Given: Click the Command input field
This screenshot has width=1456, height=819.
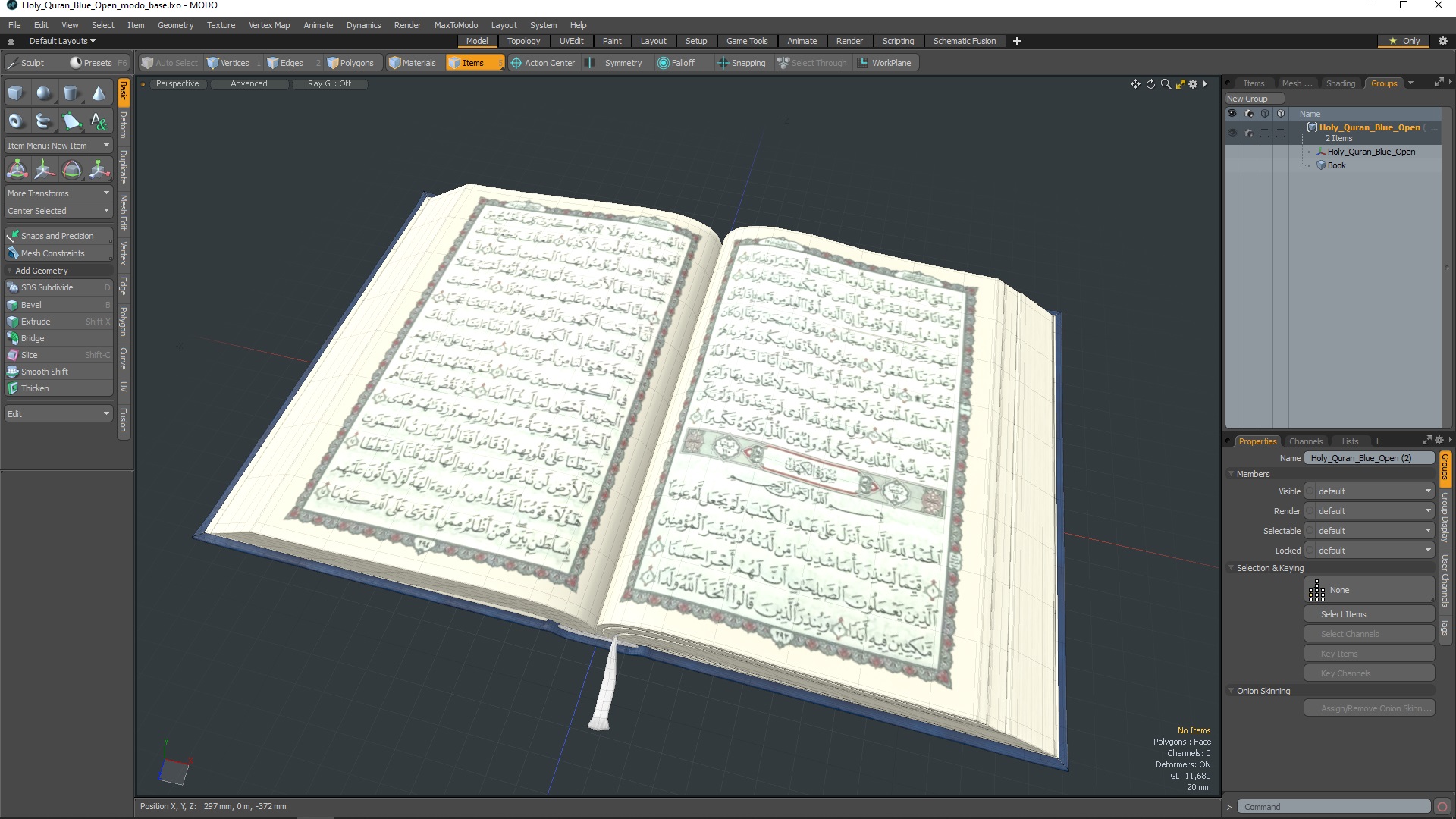Looking at the screenshot, I should click(1334, 807).
